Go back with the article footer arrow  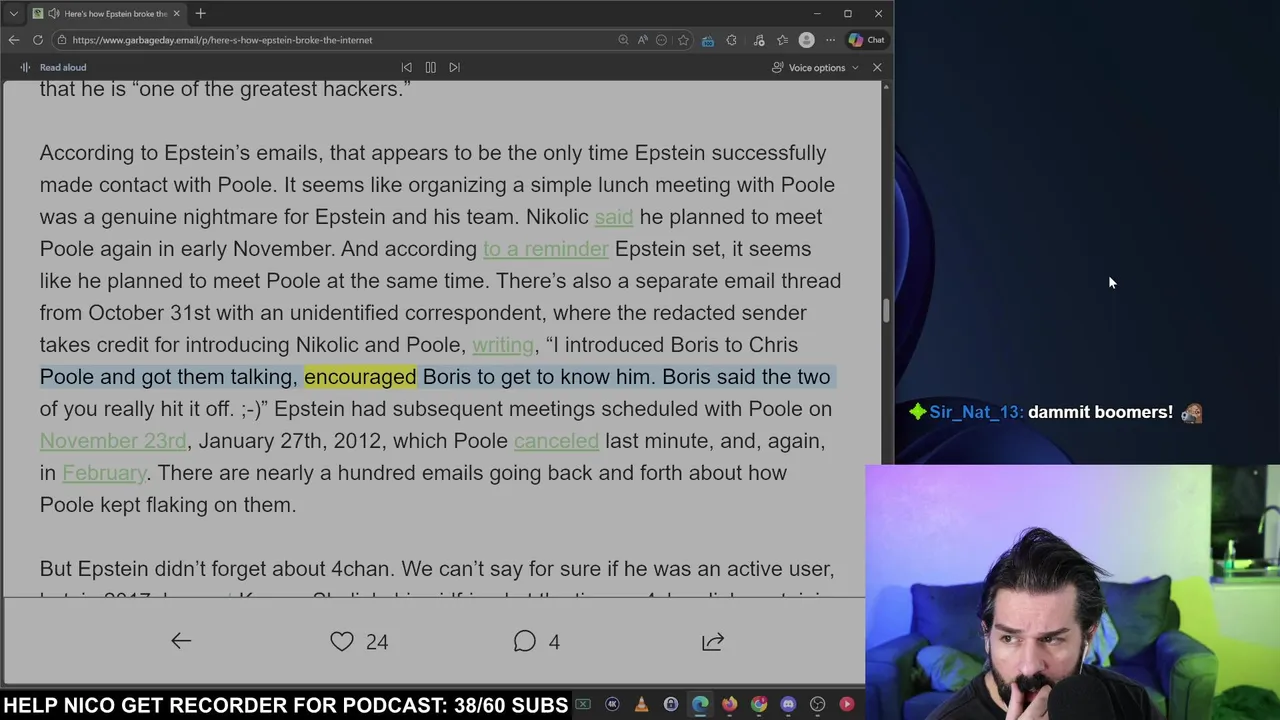click(x=181, y=641)
